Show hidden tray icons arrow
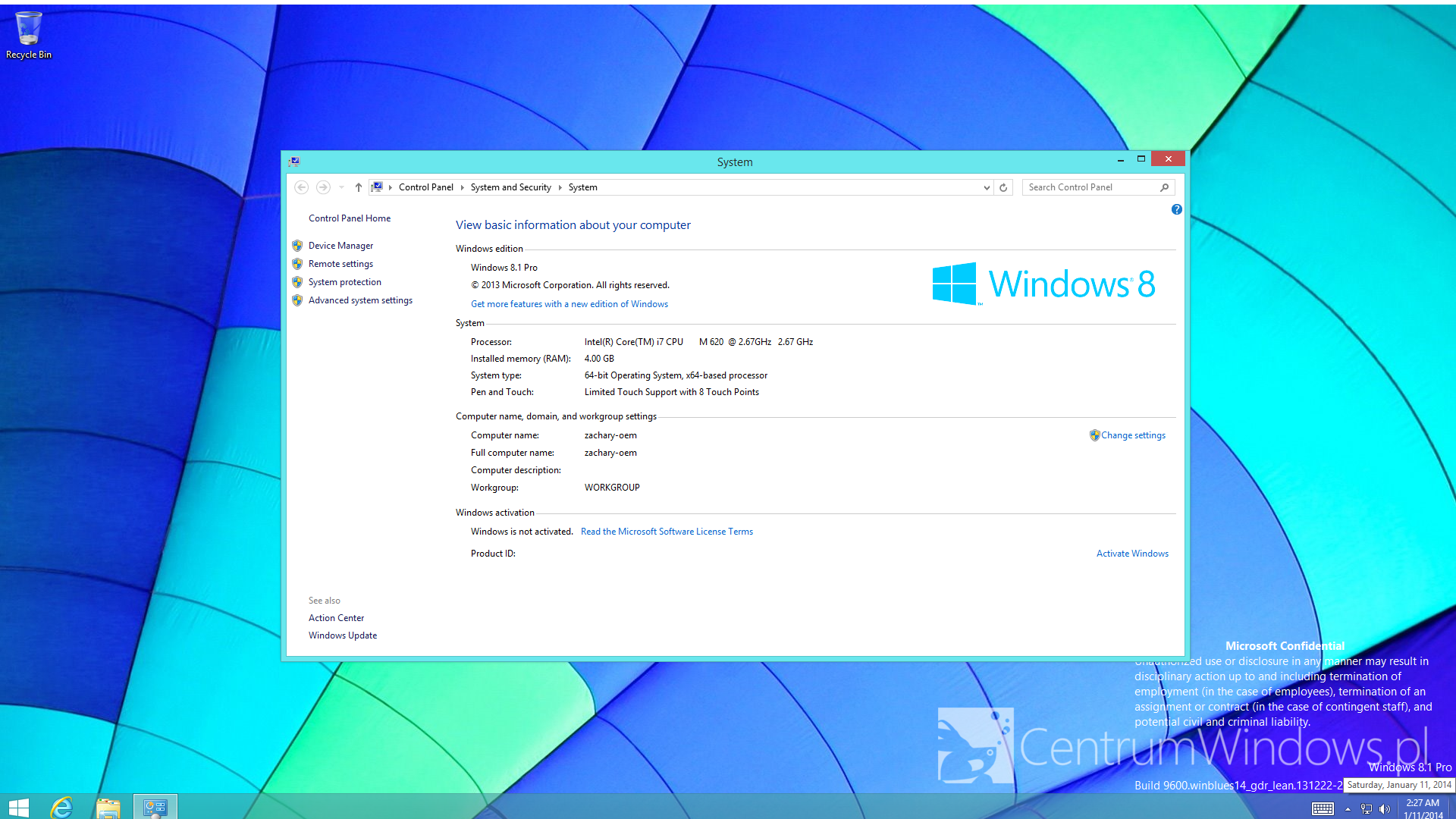Screen dimensions: 1456x819 point(1348,809)
